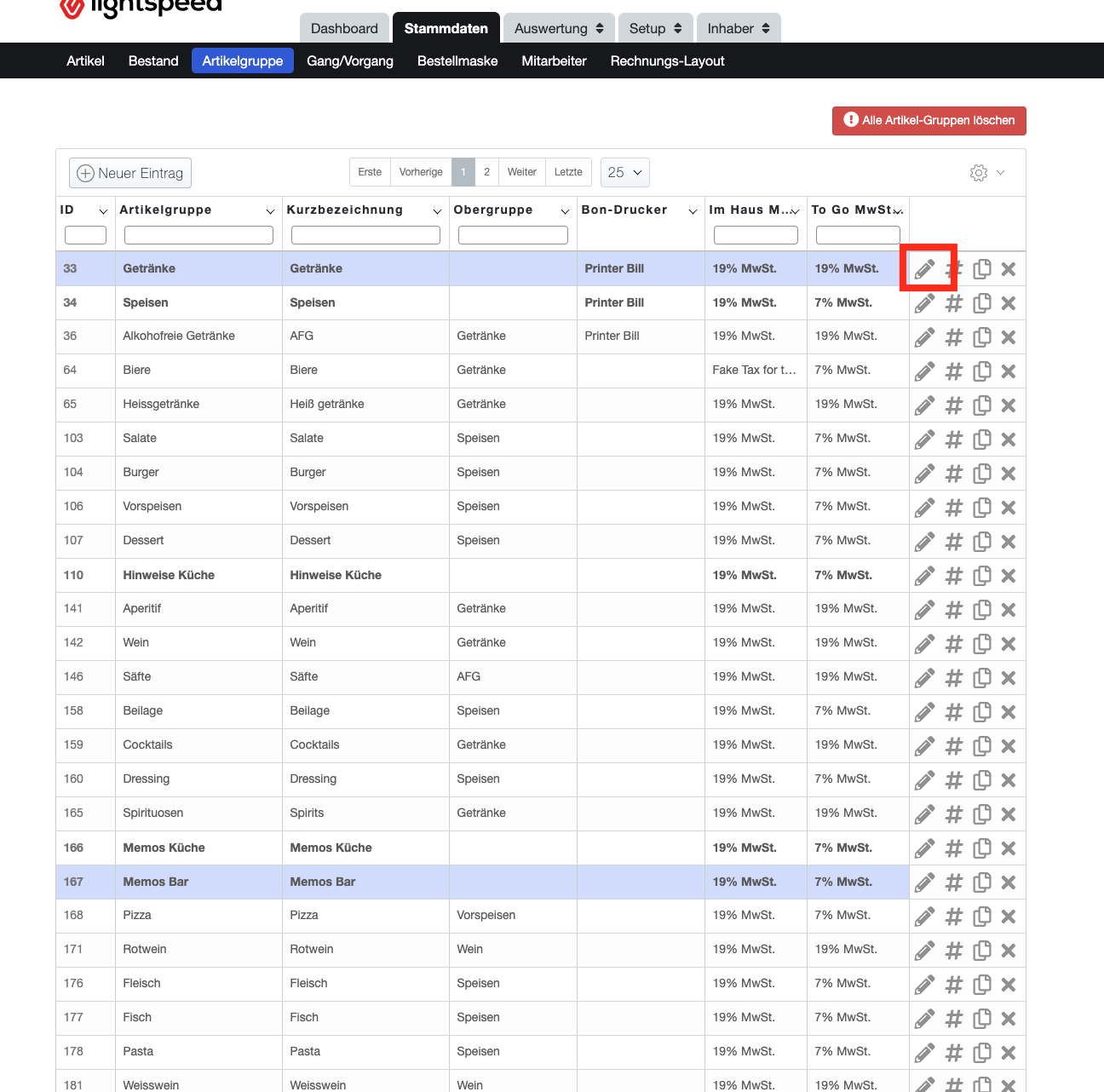Focus the ID filter field

pos(85,235)
